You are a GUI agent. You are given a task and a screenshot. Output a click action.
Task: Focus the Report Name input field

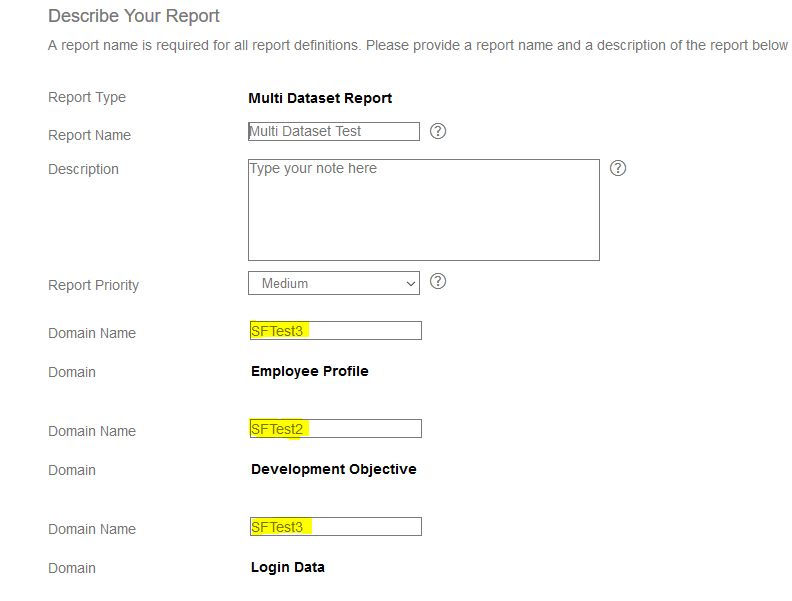334,131
